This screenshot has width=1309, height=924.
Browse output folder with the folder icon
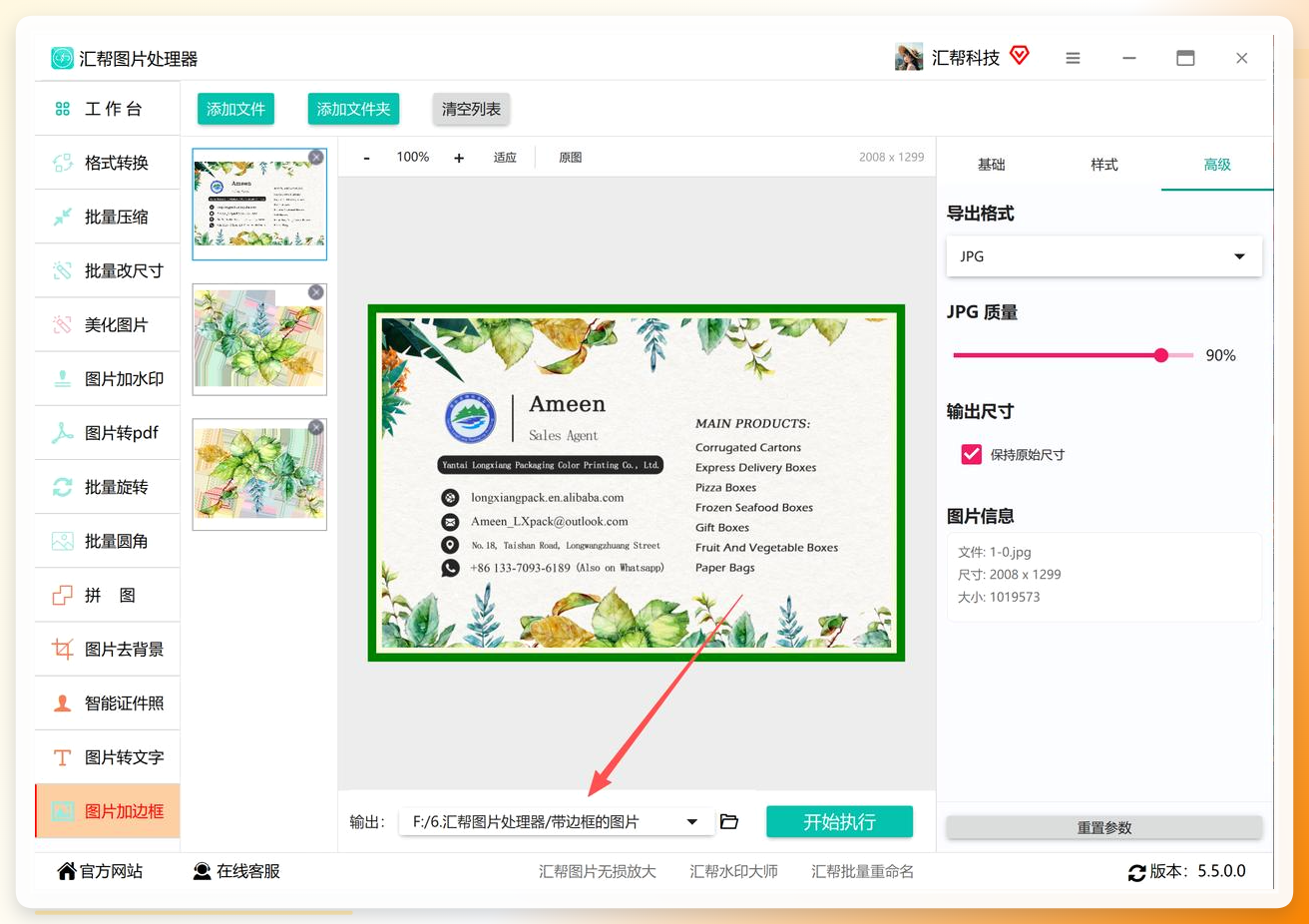[729, 821]
